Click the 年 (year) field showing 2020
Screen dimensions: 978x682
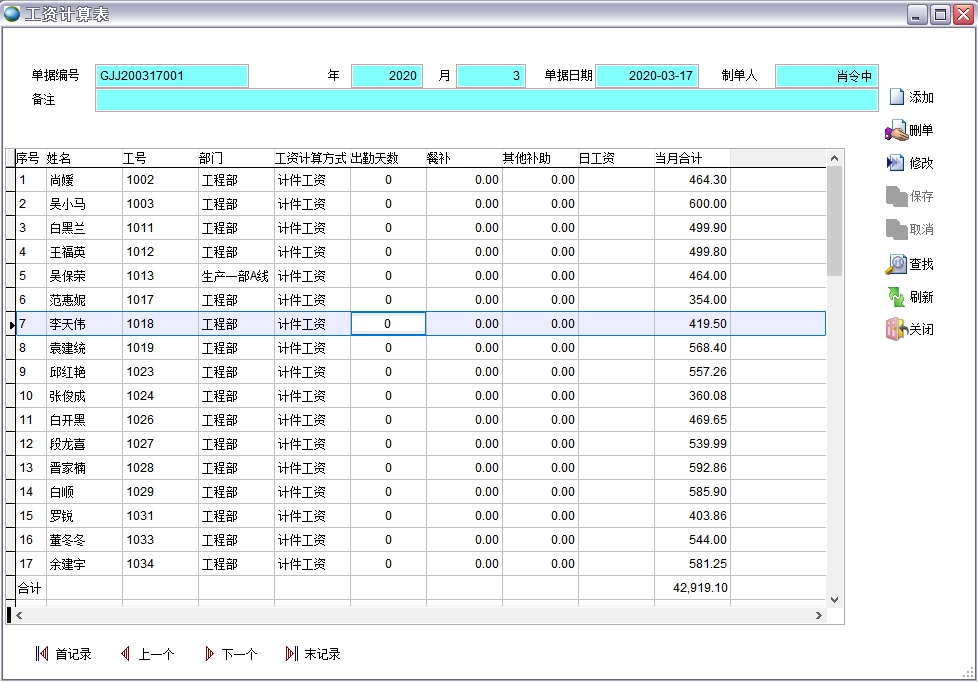pos(388,74)
